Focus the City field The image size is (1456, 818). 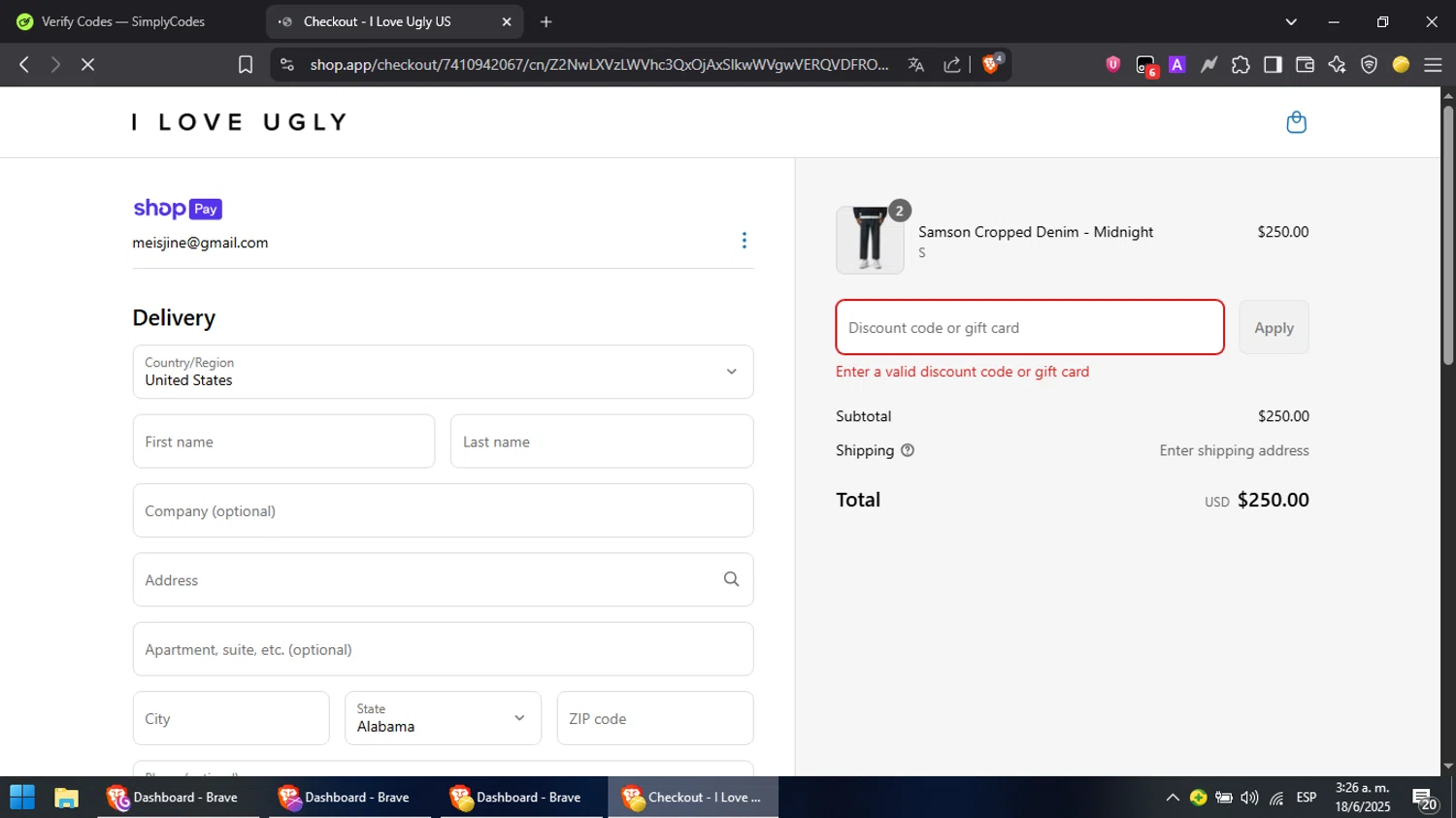[x=231, y=718]
